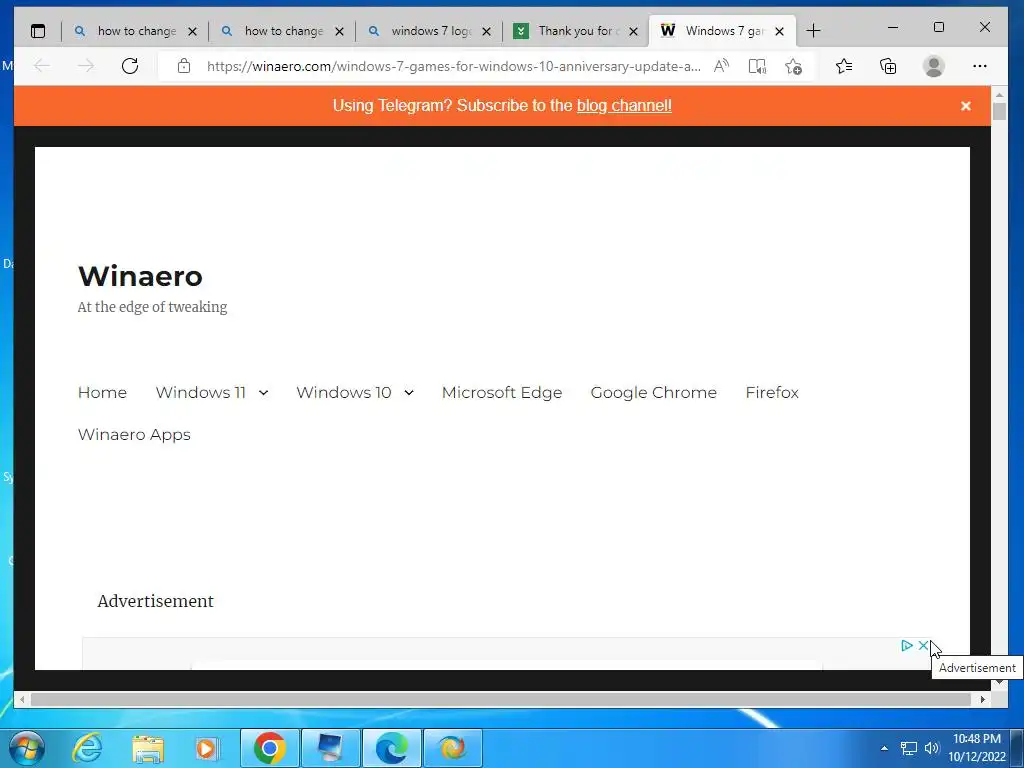The height and width of the screenshot is (768, 1024).
Task: Open a new tab with plus button
Action: [813, 31]
